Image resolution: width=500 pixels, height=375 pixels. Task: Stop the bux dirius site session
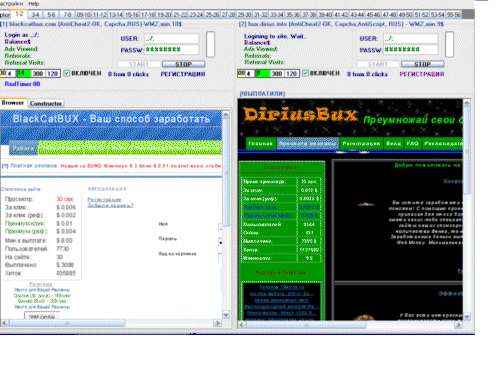point(422,64)
